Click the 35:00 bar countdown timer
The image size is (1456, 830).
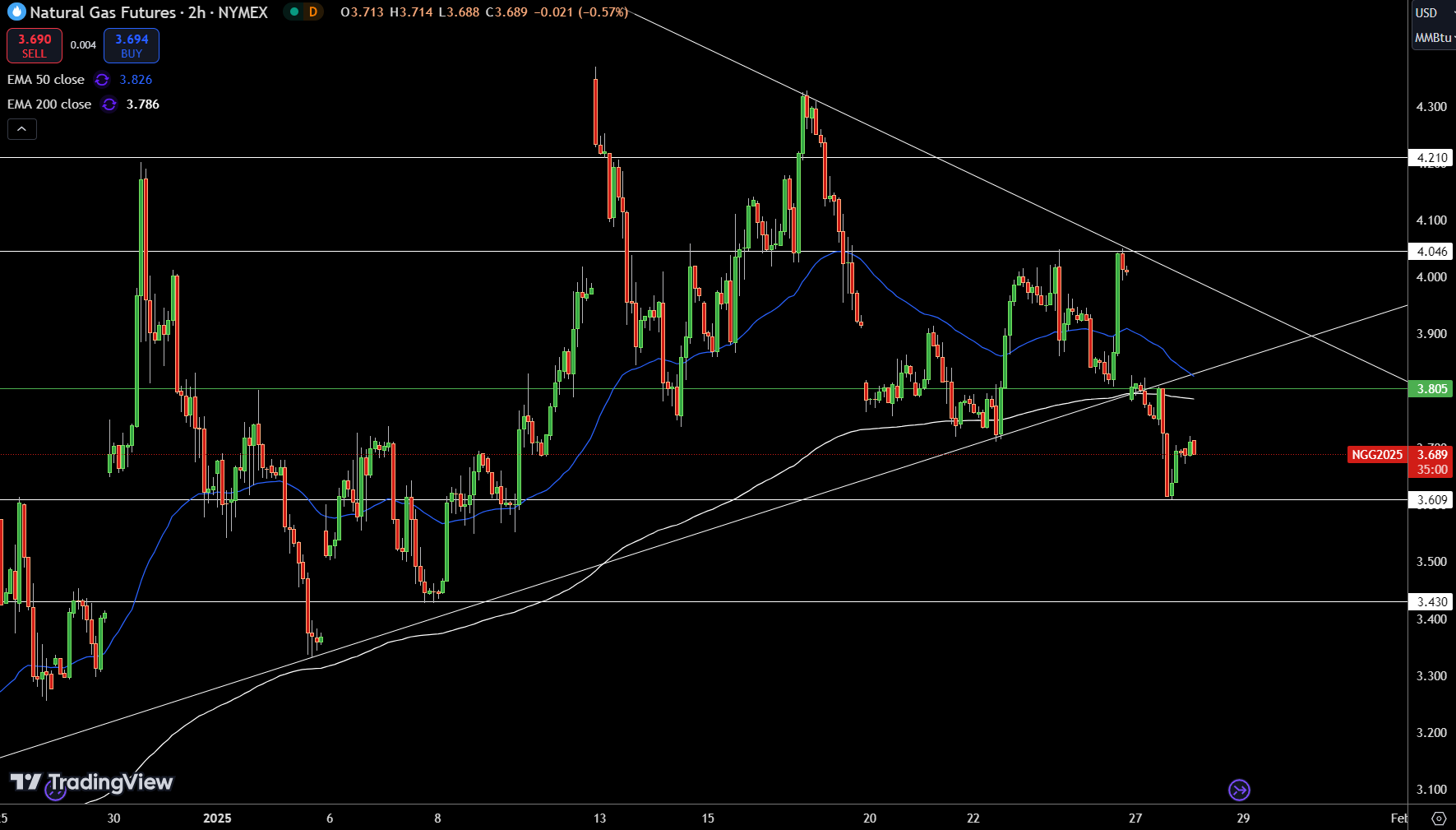(1432, 470)
